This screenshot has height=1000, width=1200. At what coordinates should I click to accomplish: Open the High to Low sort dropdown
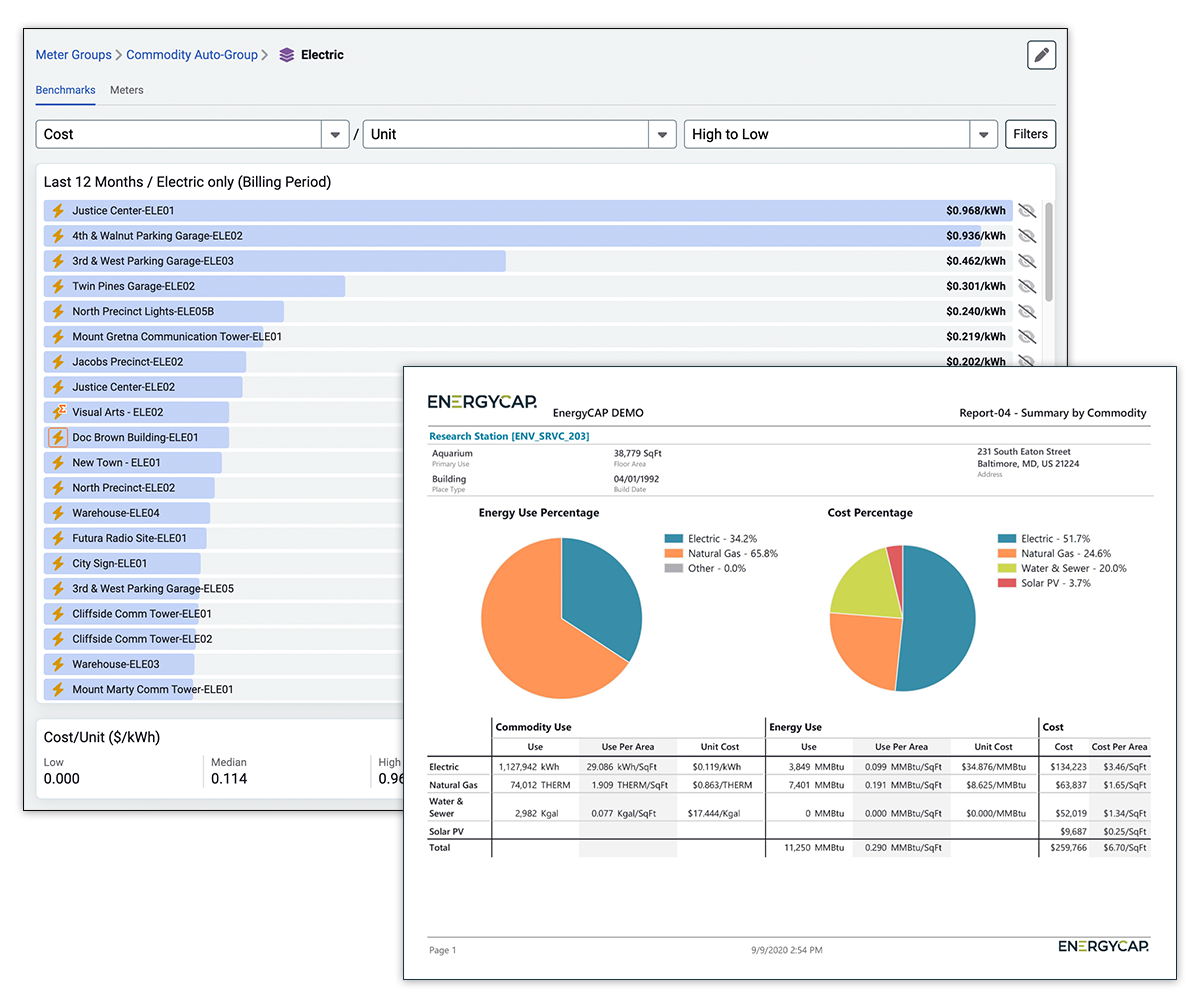(x=984, y=134)
